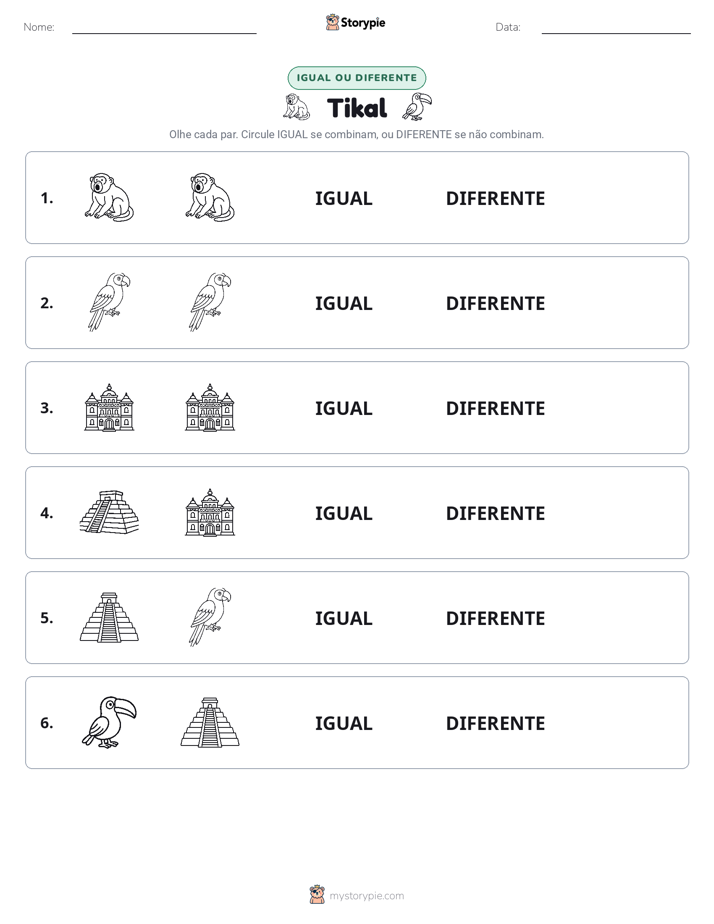Click the Storypie logo at top
714x924 pixels.
pyautogui.click(x=355, y=22)
